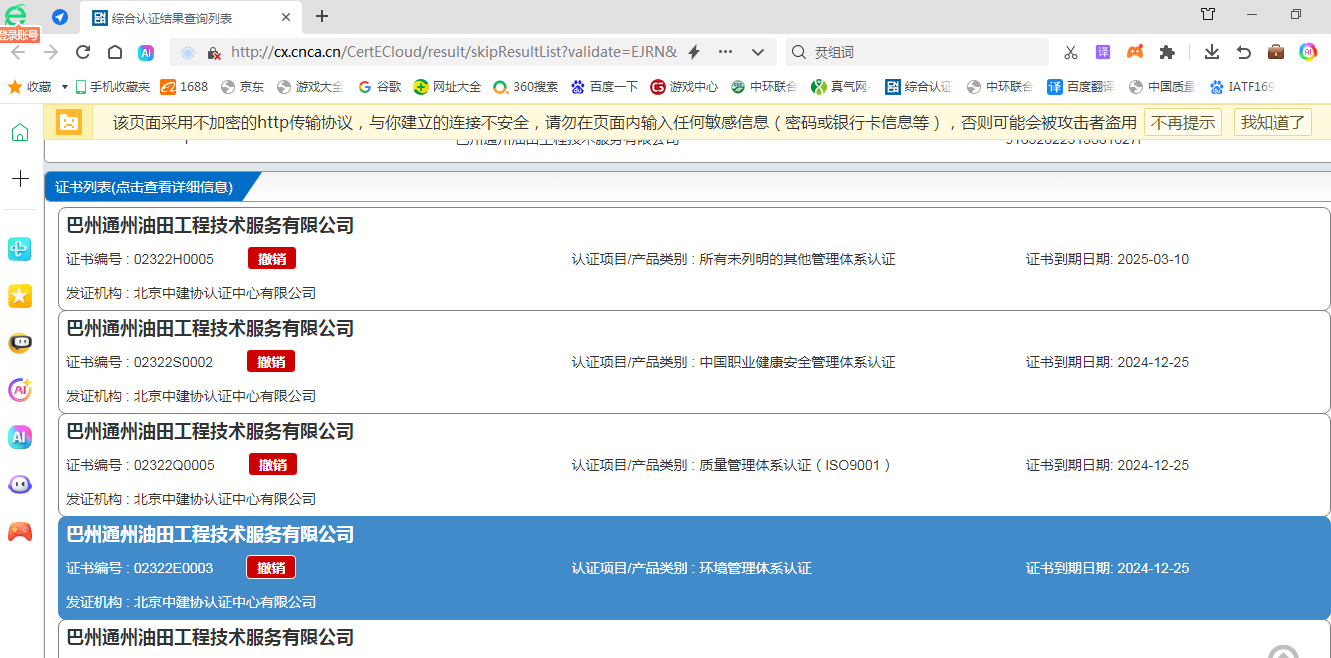Viewport: 1331px width, 658px height.
Task: Click the yellow warning face icon
Action: tap(69, 122)
